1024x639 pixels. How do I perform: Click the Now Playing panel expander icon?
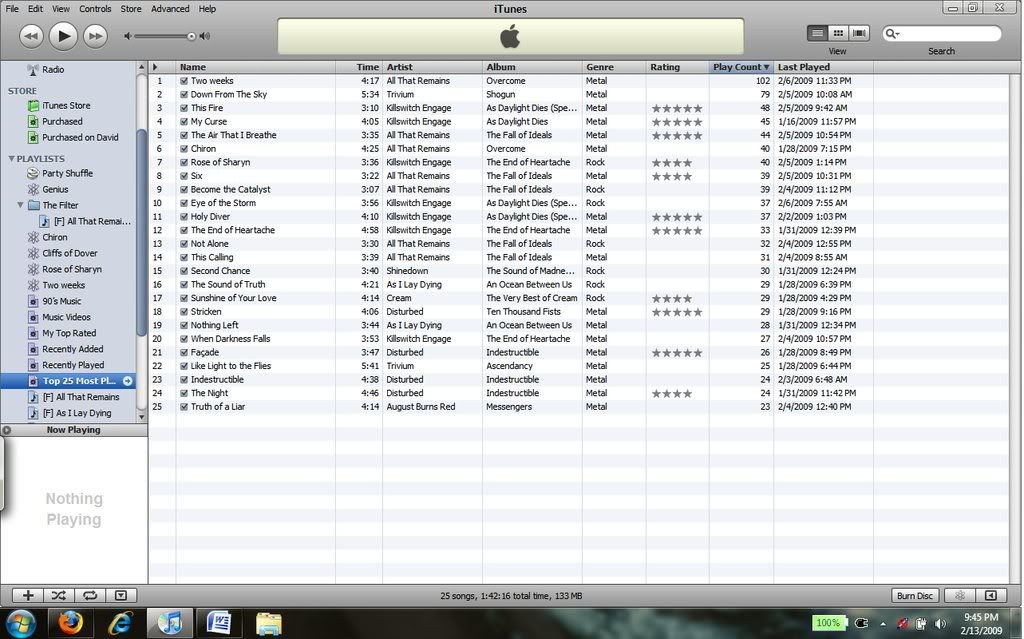(7, 430)
